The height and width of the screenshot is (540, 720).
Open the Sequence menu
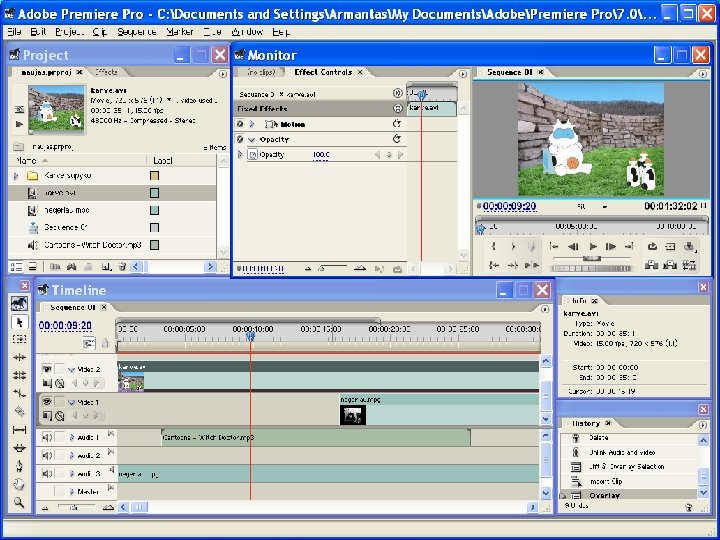[136, 32]
